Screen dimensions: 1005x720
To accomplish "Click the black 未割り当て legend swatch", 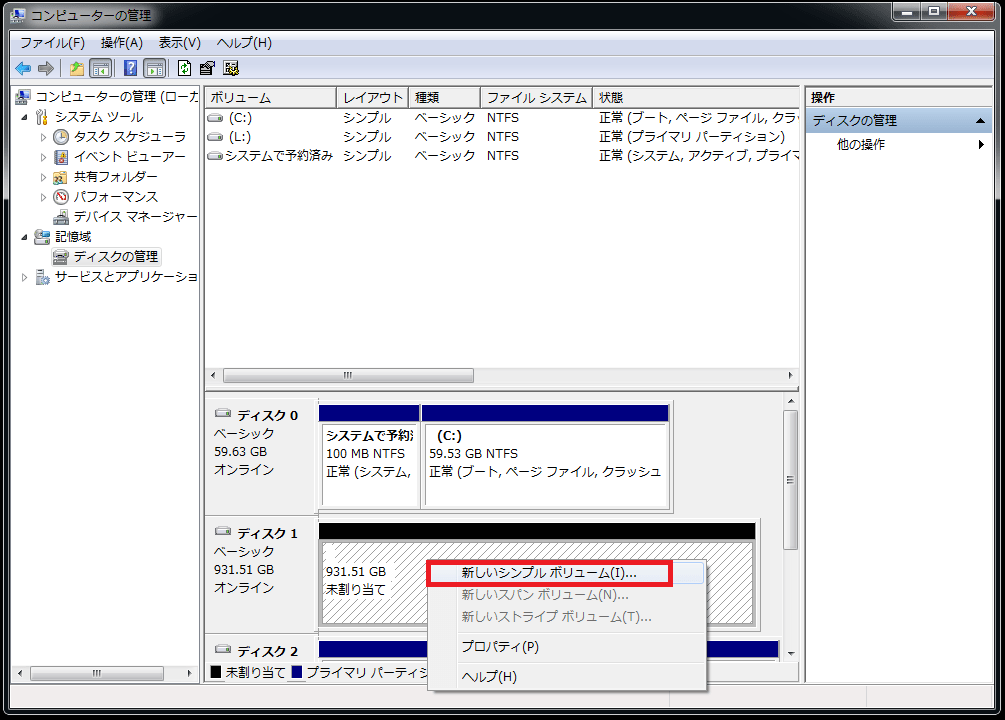I will coord(216,672).
